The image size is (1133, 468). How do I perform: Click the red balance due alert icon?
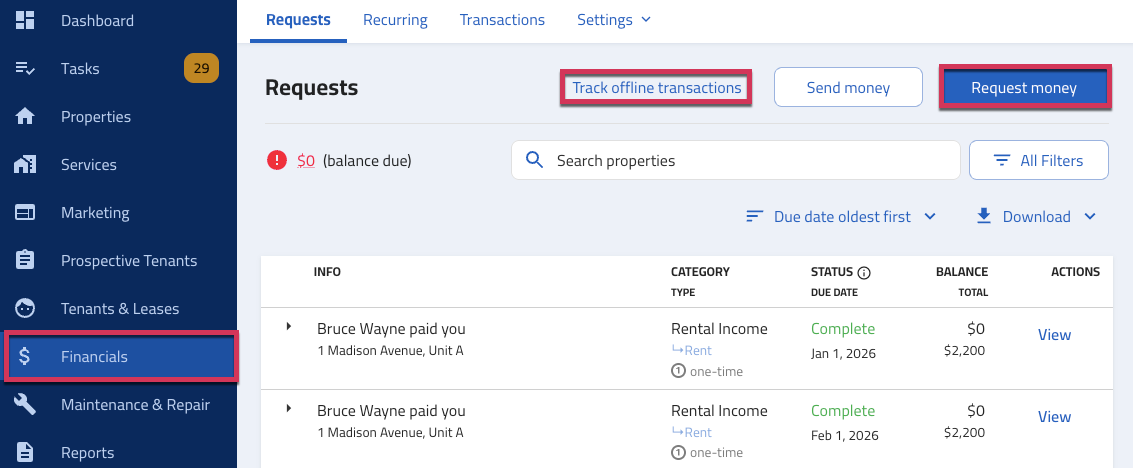277,160
